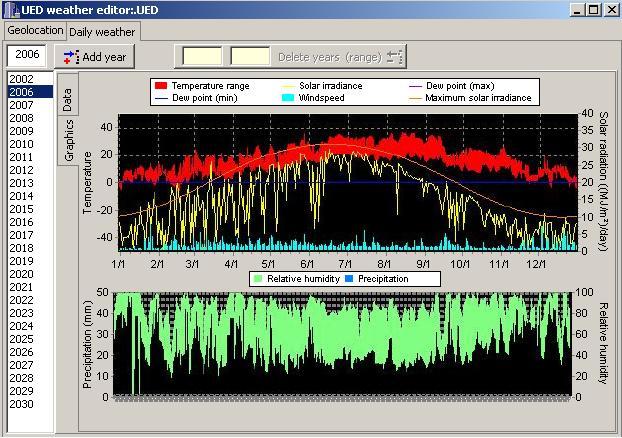622x438 pixels.
Task: Focus the first delete range year field
Action: 202,56
